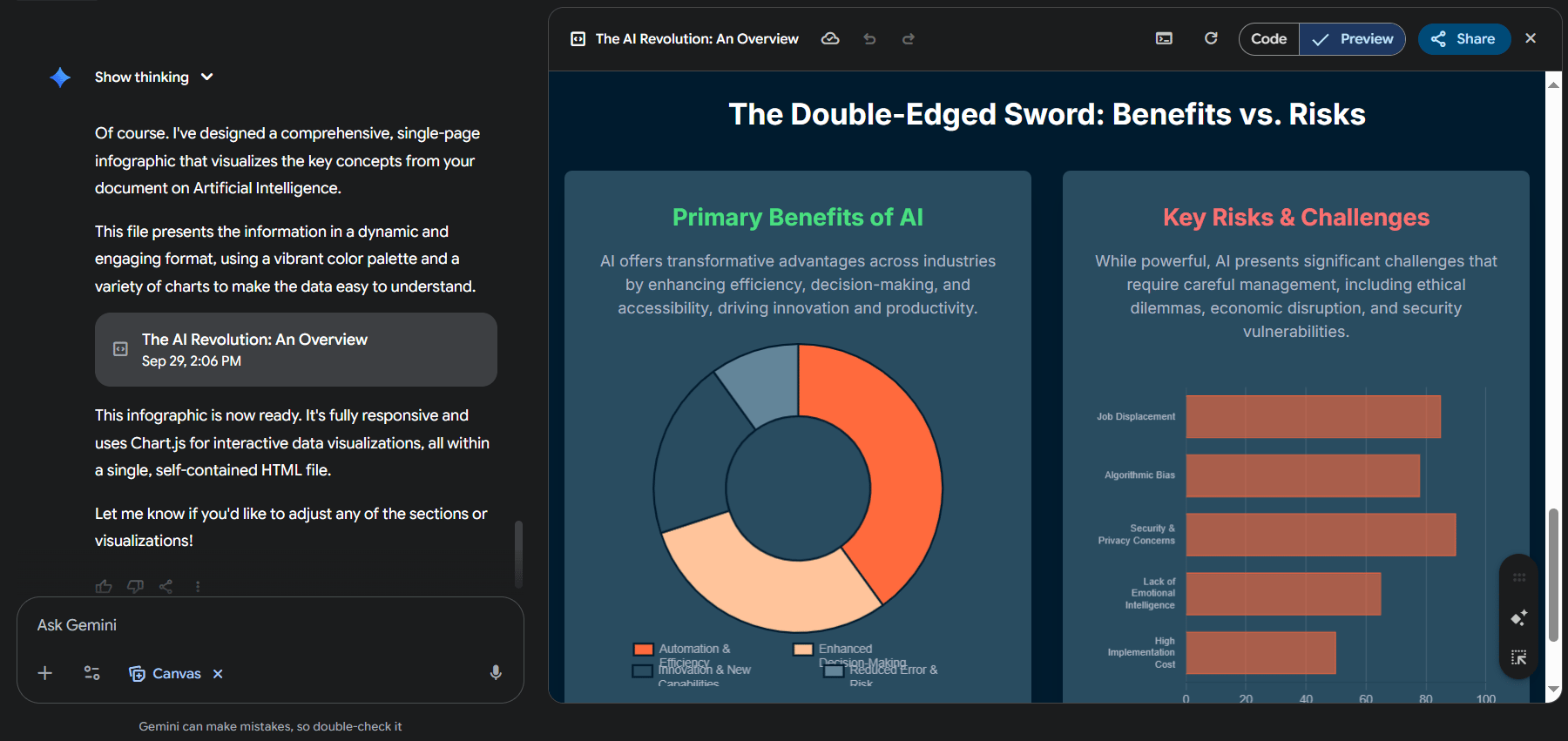Viewport: 1568px width, 741px height.
Task: Click the microphone voice input icon
Action: pos(496,673)
